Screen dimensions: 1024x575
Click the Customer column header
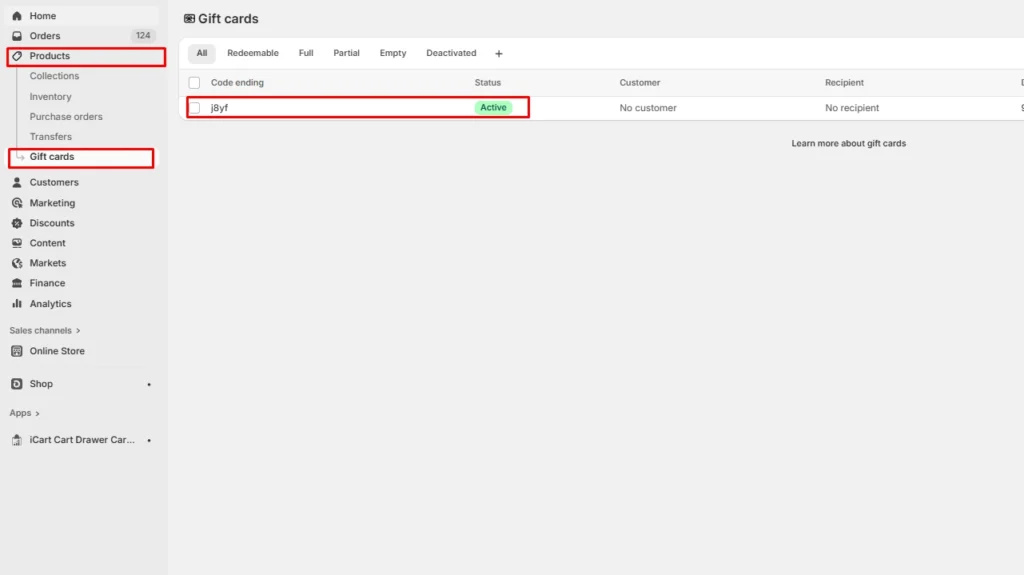(640, 83)
